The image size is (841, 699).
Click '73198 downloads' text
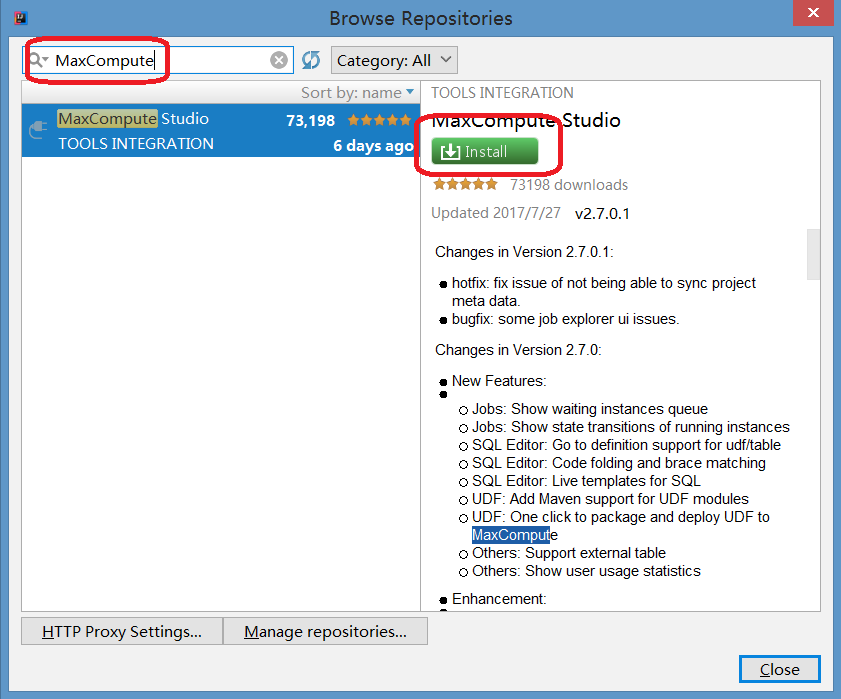tap(569, 185)
